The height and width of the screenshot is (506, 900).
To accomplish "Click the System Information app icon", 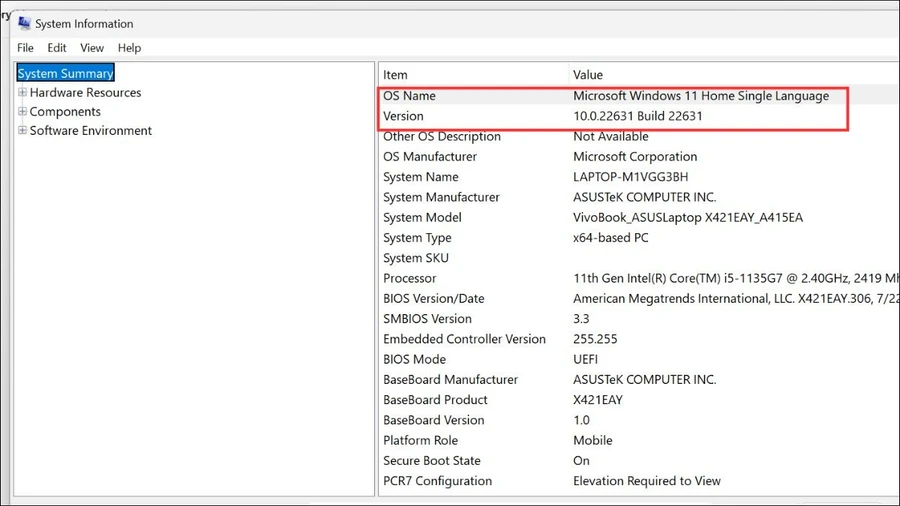I will click(24, 23).
